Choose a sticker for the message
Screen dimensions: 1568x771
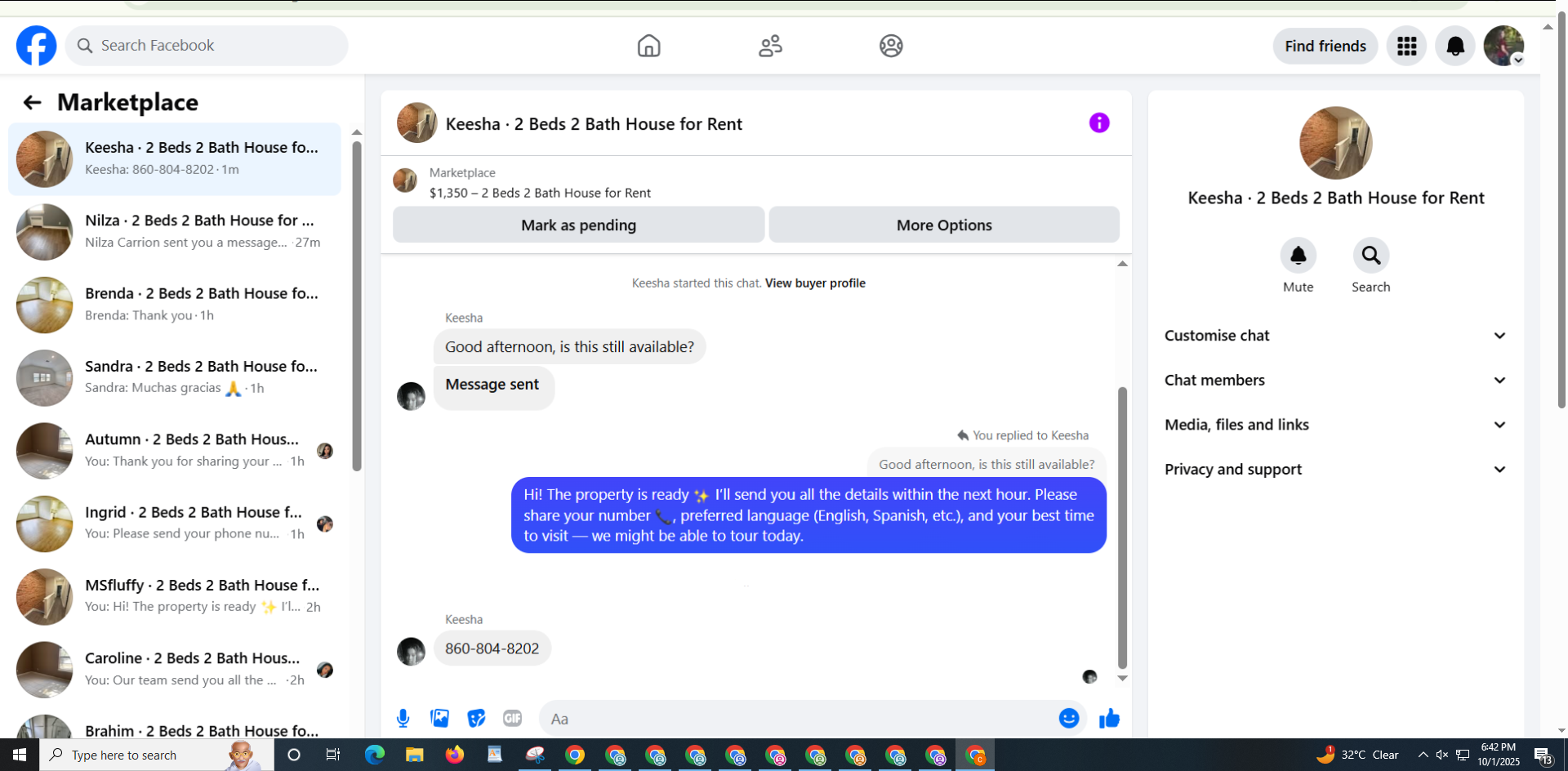[476, 719]
